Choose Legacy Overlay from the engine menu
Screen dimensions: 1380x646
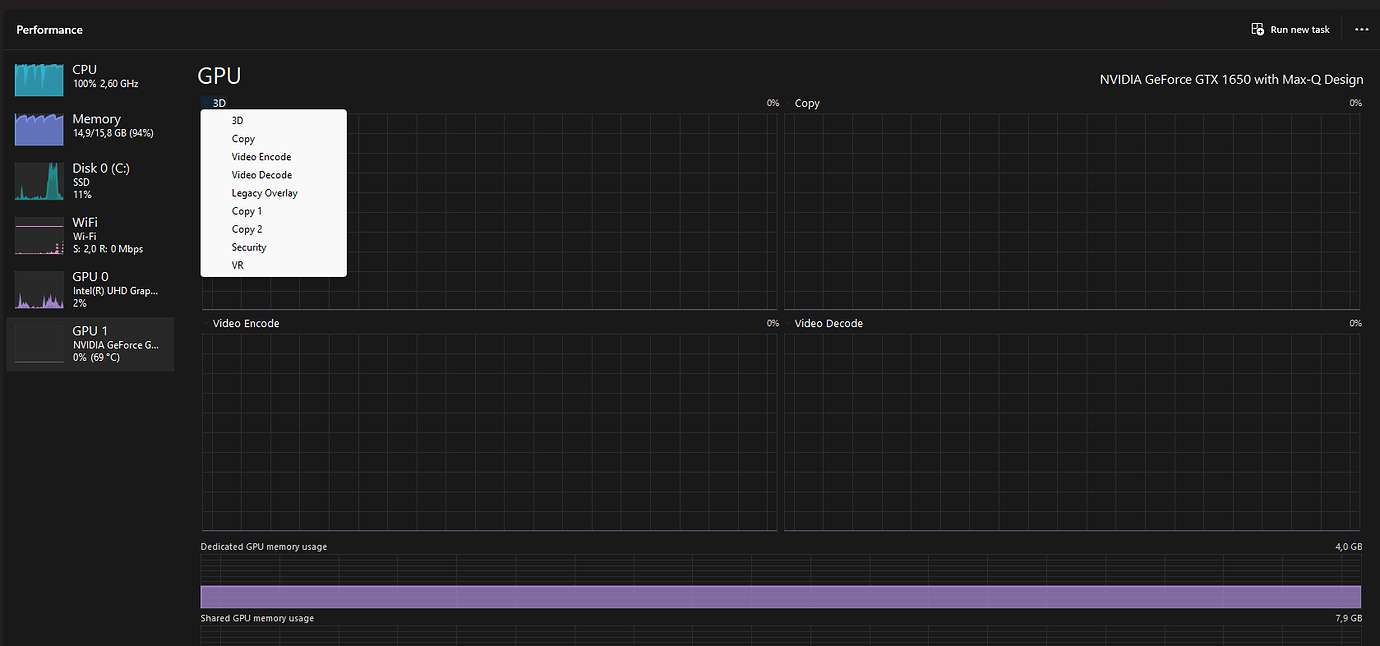click(x=265, y=193)
